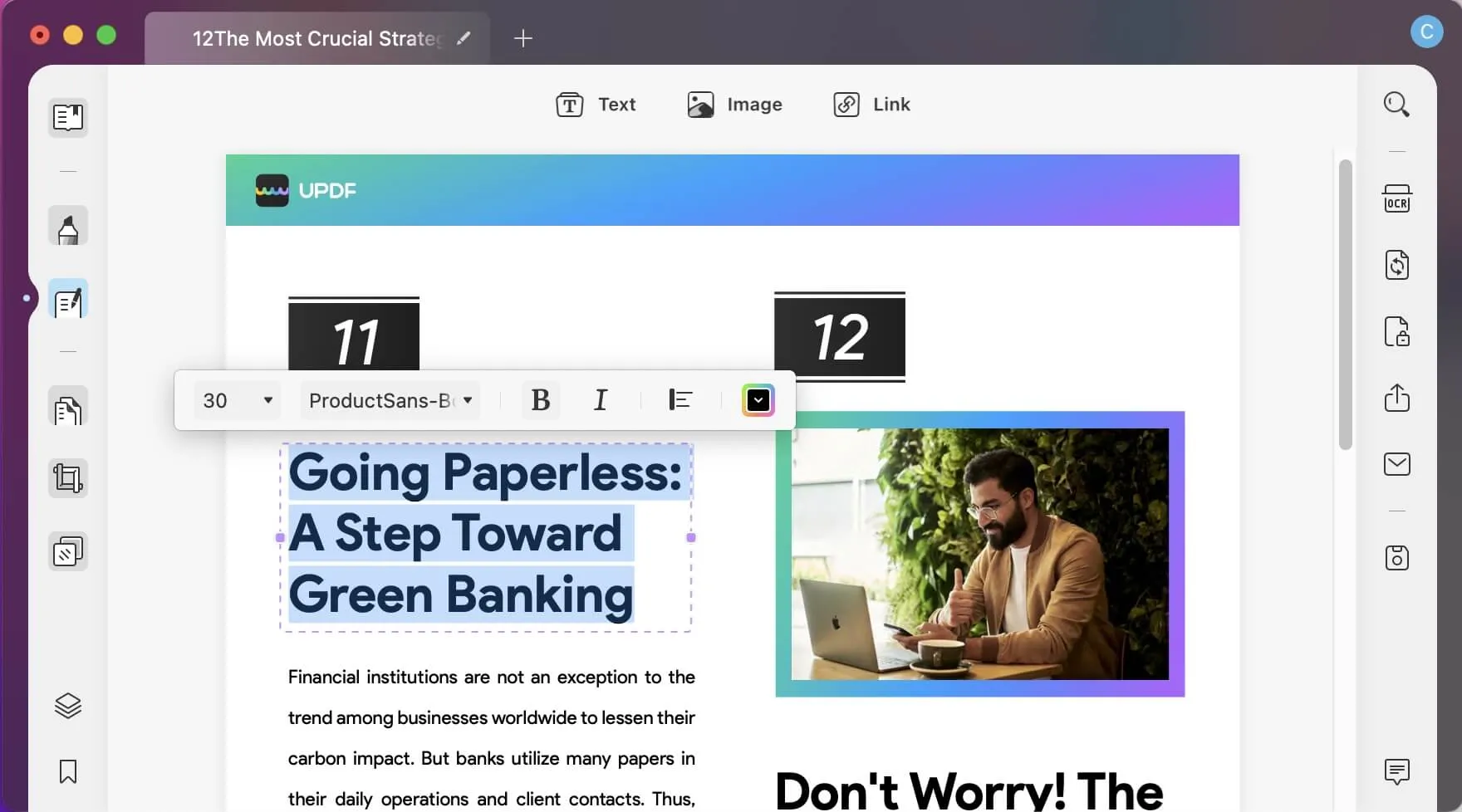Open the text alignment options
Image resolution: width=1462 pixels, height=812 pixels.
(x=680, y=400)
